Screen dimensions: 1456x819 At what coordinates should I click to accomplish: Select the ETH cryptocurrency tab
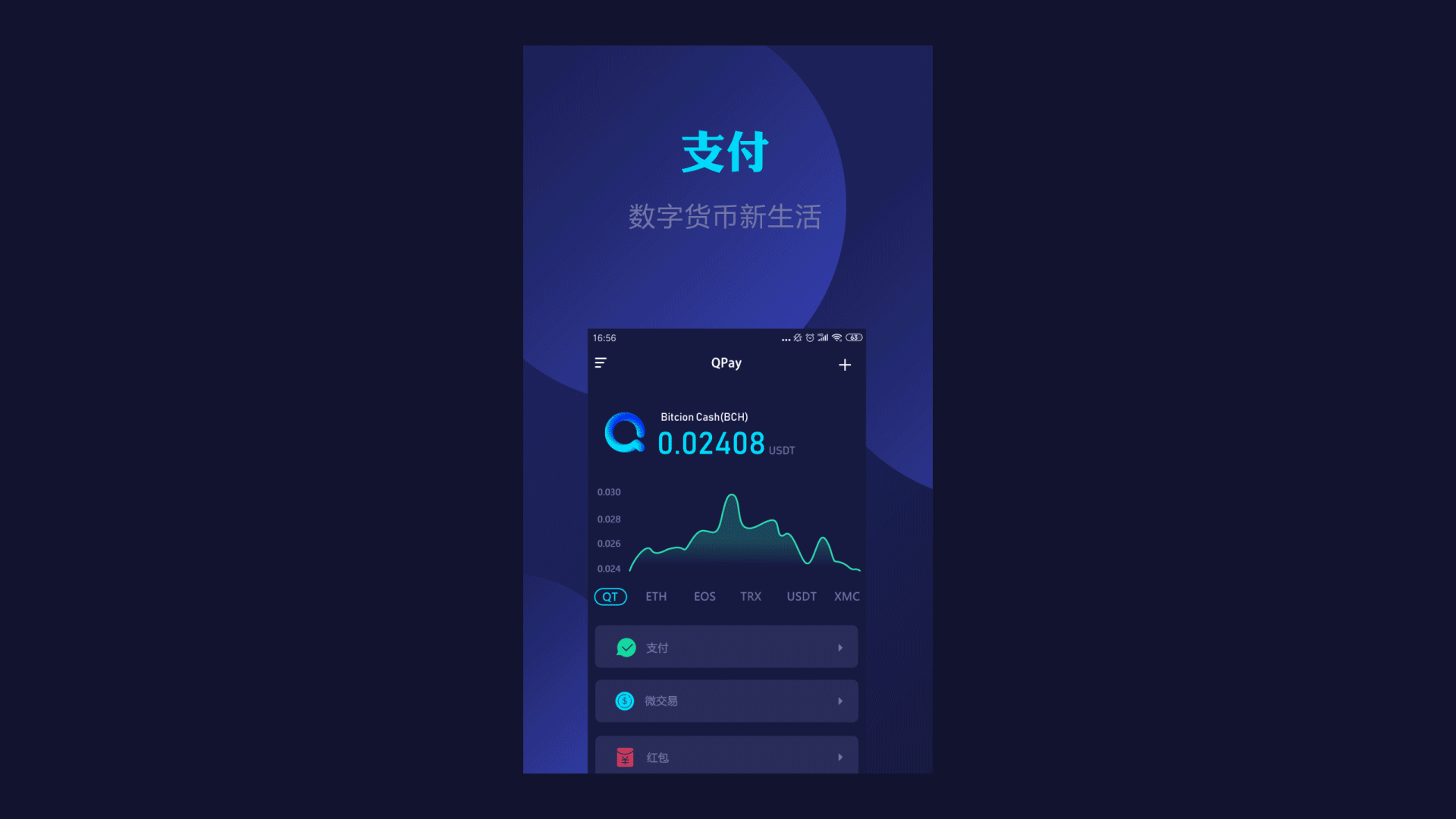[x=655, y=596]
